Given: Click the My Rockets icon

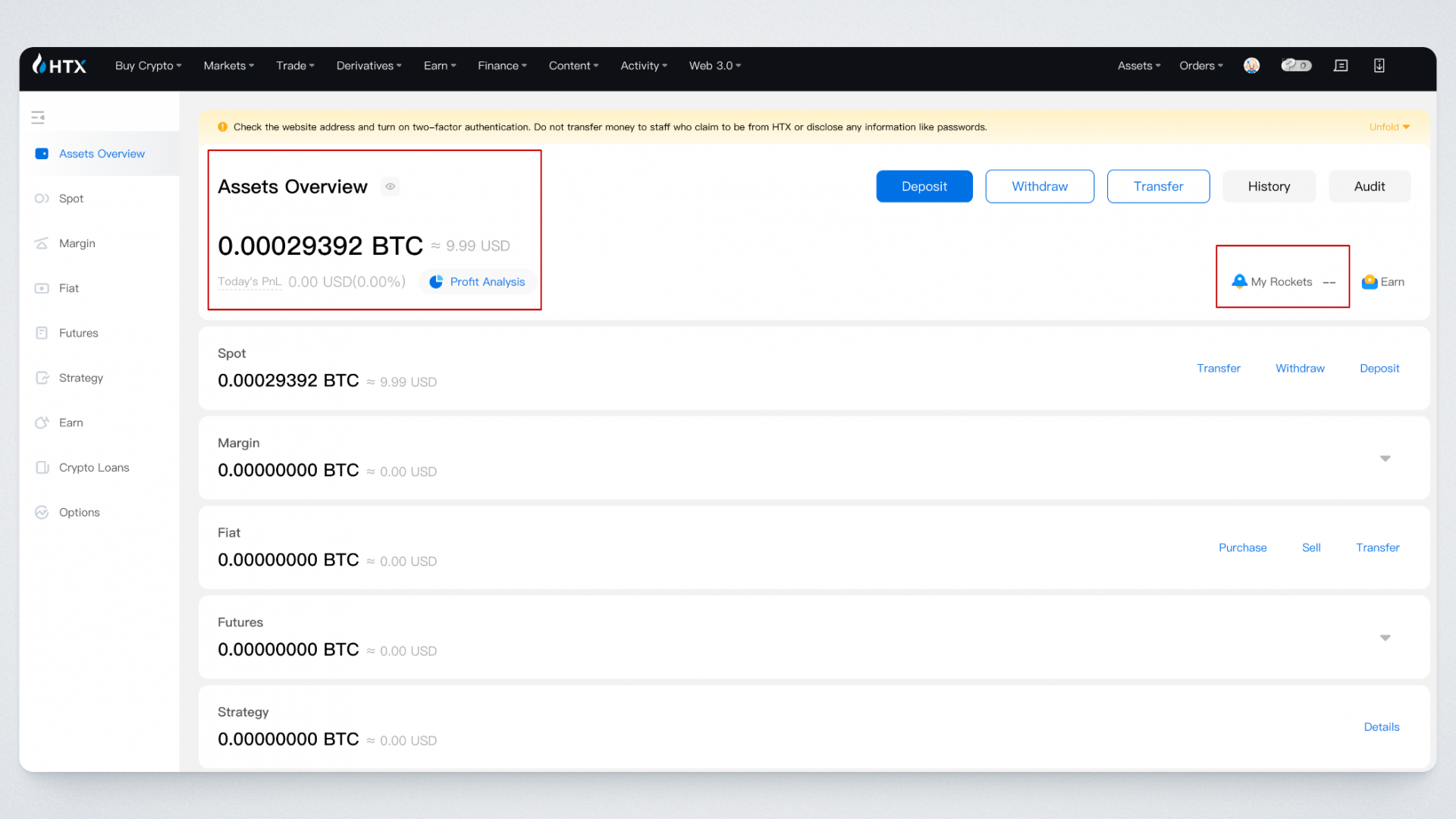Looking at the screenshot, I should (1239, 281).
